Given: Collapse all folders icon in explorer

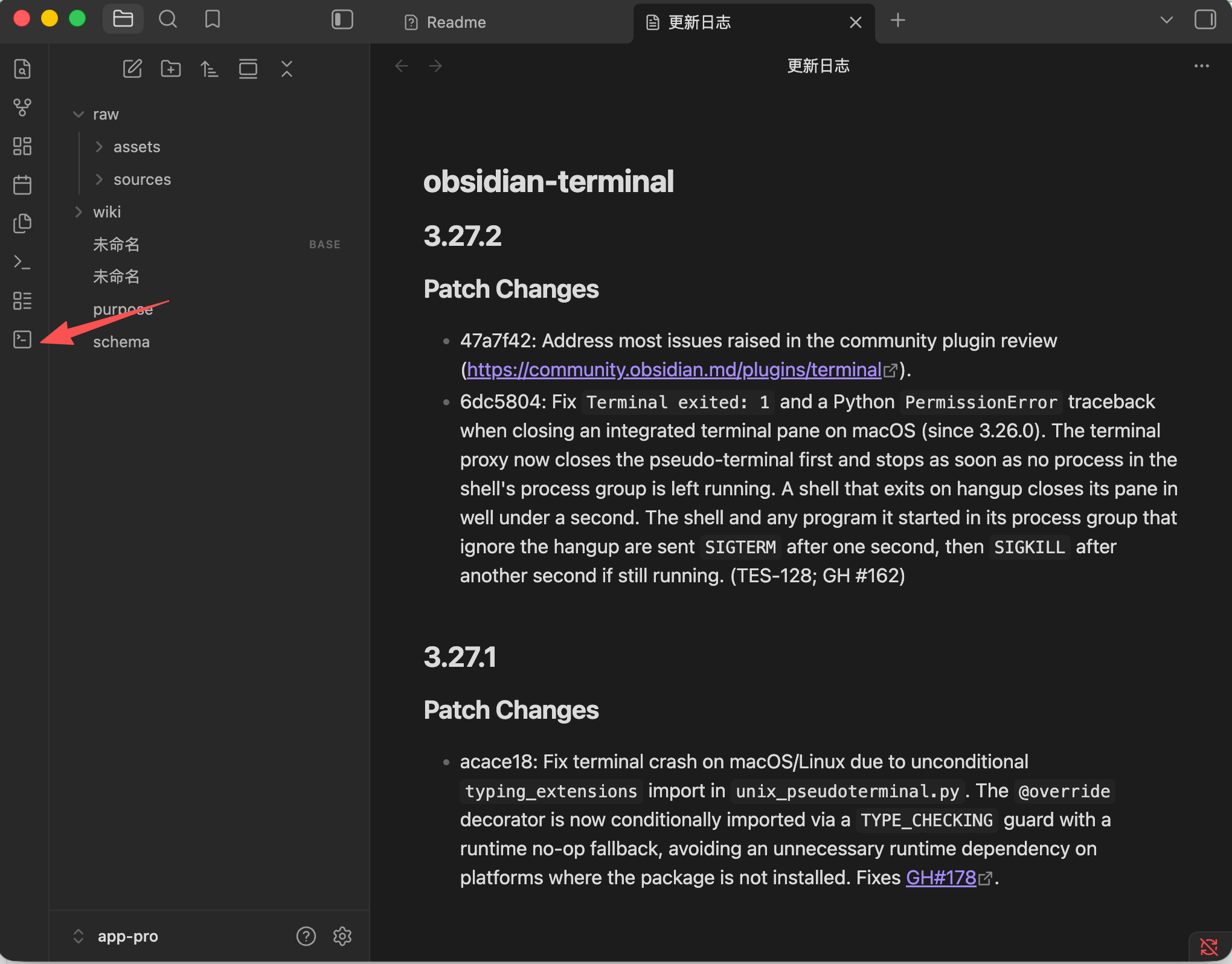Looking at the screenshot, I should (287, 69).
